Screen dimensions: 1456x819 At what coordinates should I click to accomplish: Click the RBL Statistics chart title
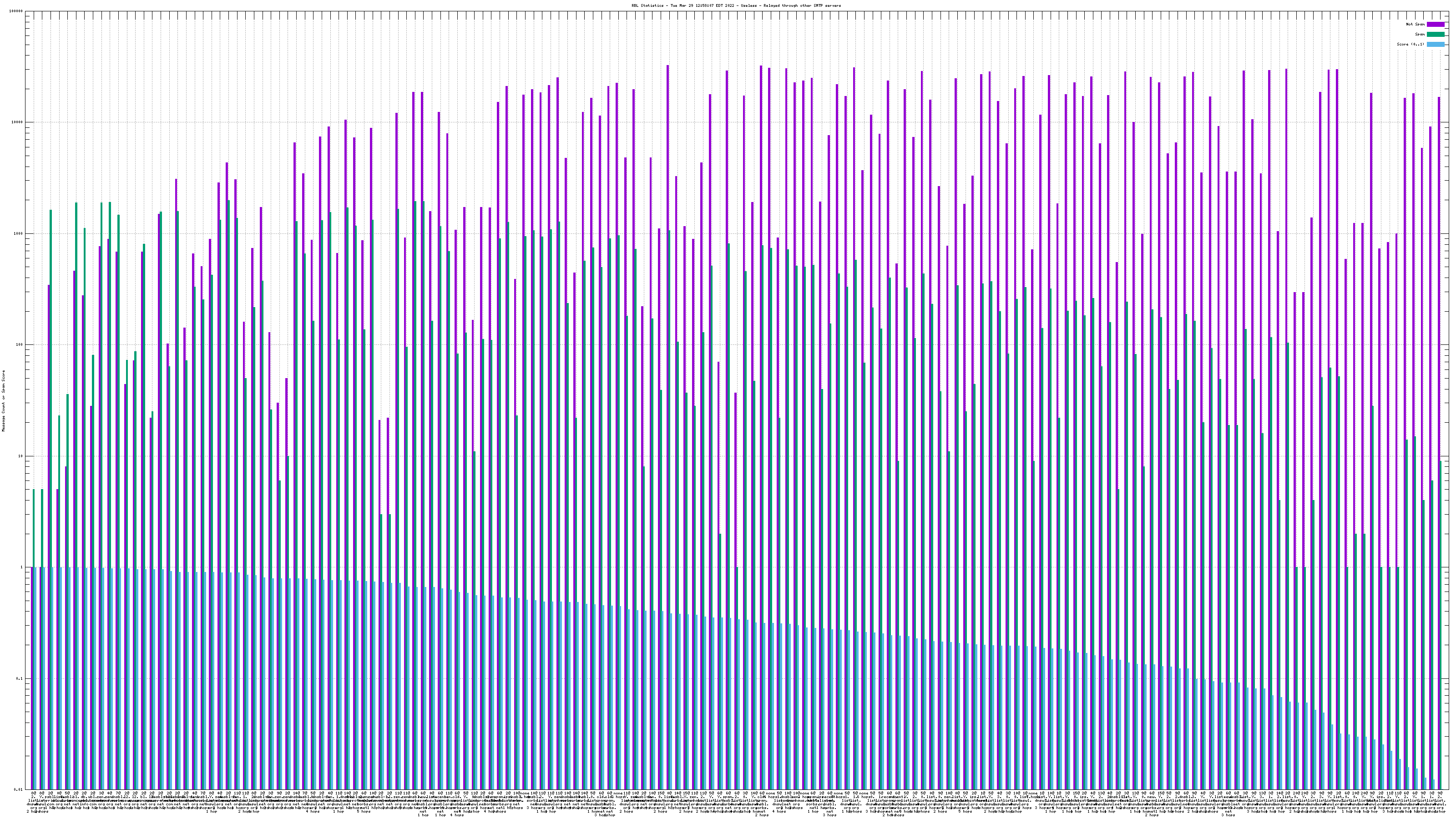pyautogui.click(x=736, y=5)
